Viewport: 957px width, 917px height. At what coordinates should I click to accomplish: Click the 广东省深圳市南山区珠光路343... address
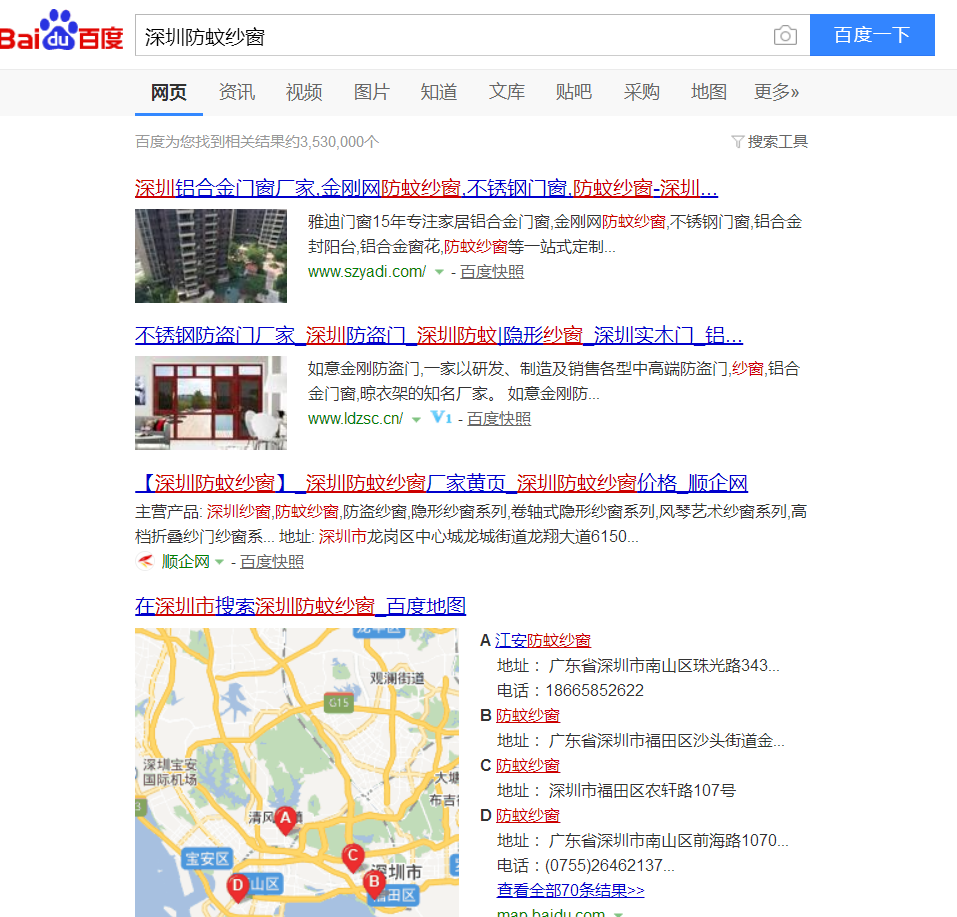664,665
